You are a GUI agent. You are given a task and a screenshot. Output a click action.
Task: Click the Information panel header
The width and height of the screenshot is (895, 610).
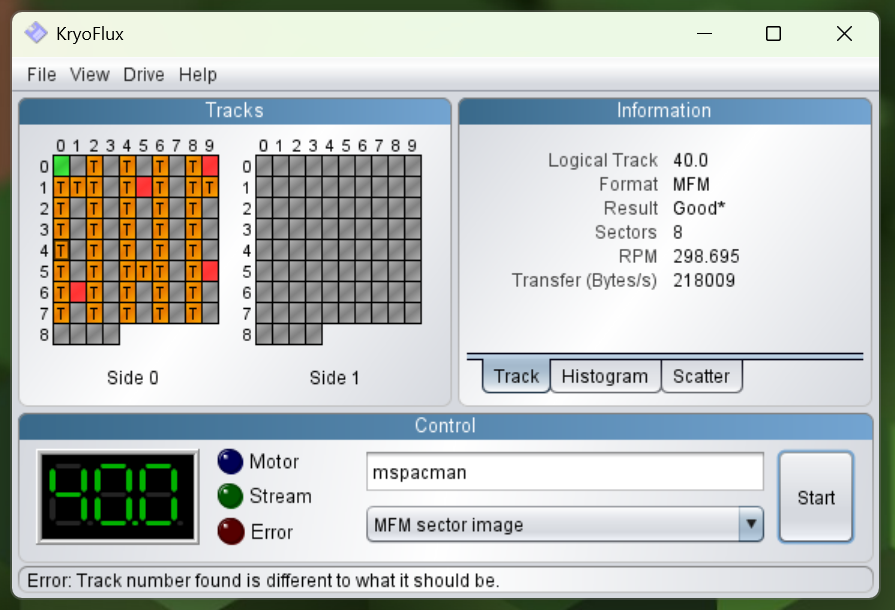(x=664, y=111)
